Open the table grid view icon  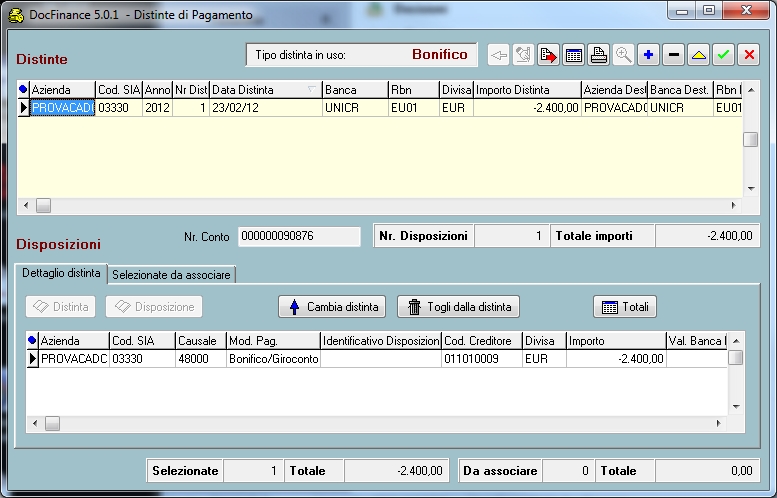tap(573, 55)
